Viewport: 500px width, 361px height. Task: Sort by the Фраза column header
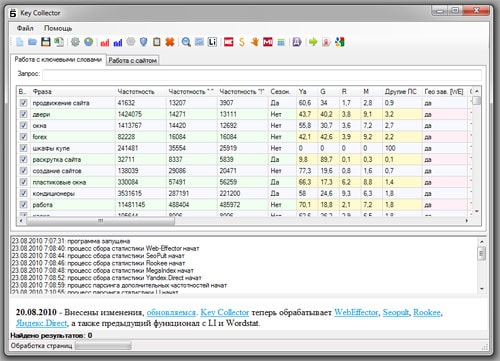coord(73,91)
